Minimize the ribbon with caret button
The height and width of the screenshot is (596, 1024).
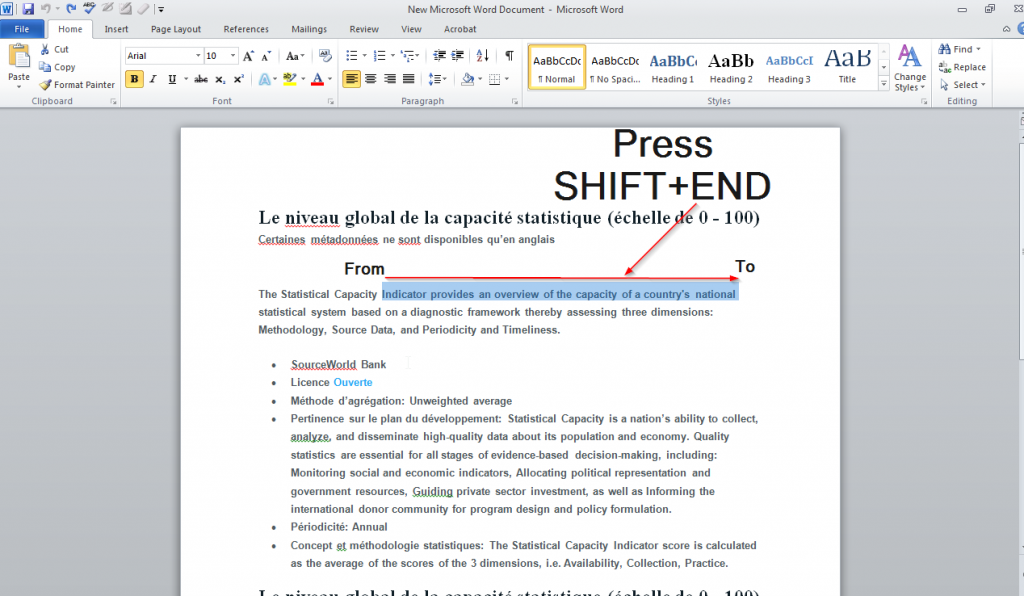coord(1006,29)
